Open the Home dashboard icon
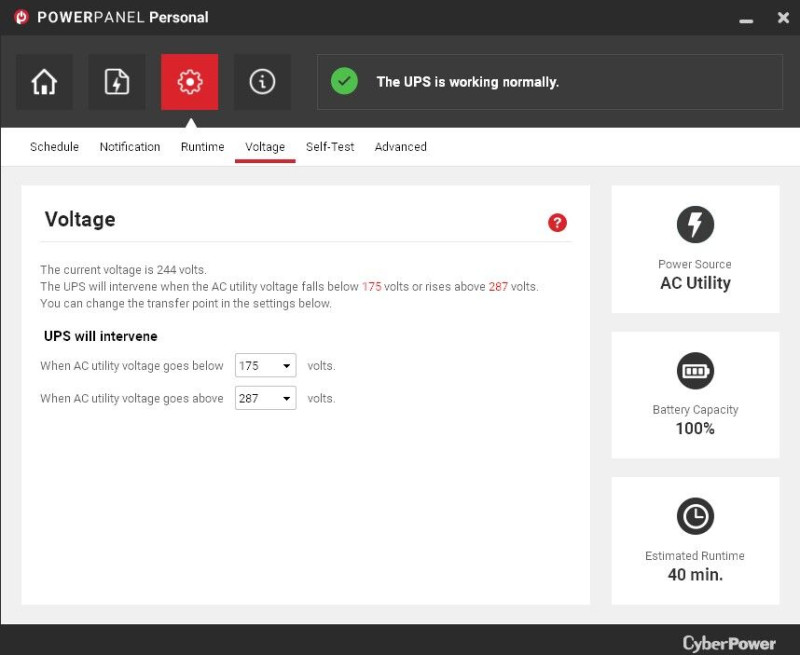 [x=44, y=82]
